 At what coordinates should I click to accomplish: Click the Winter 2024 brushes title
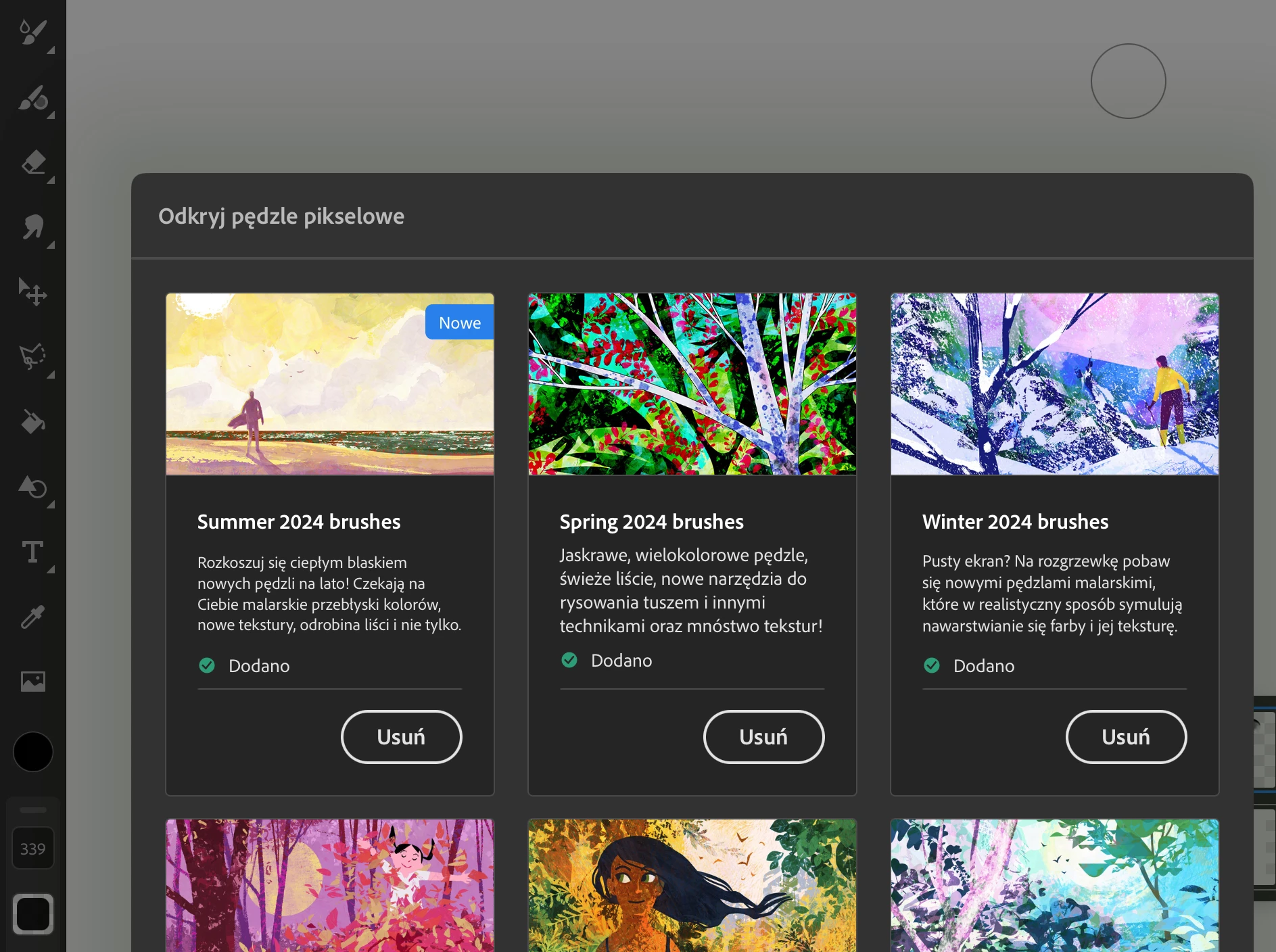pos(1016,522)
